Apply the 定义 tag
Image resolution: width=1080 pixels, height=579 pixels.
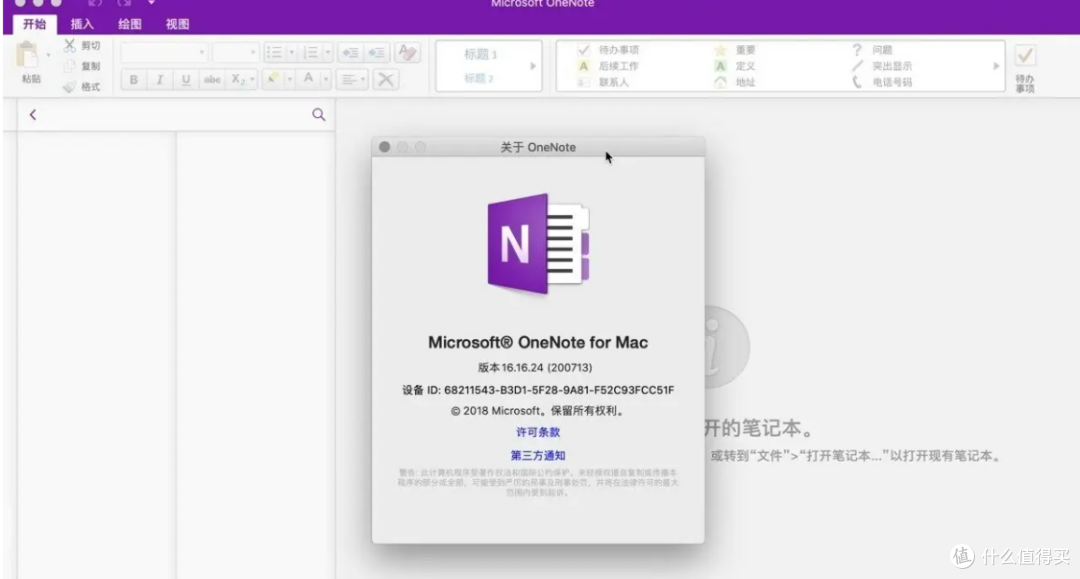(x=736, y=66)
